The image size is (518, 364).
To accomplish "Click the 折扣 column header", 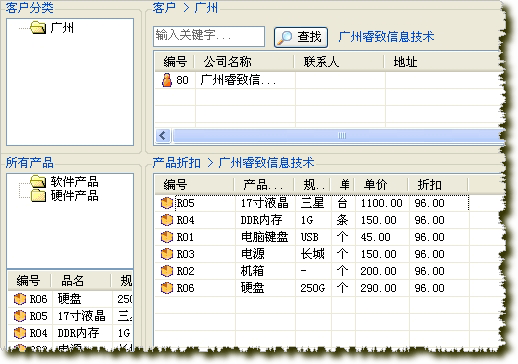I will [x=438, y=184].
